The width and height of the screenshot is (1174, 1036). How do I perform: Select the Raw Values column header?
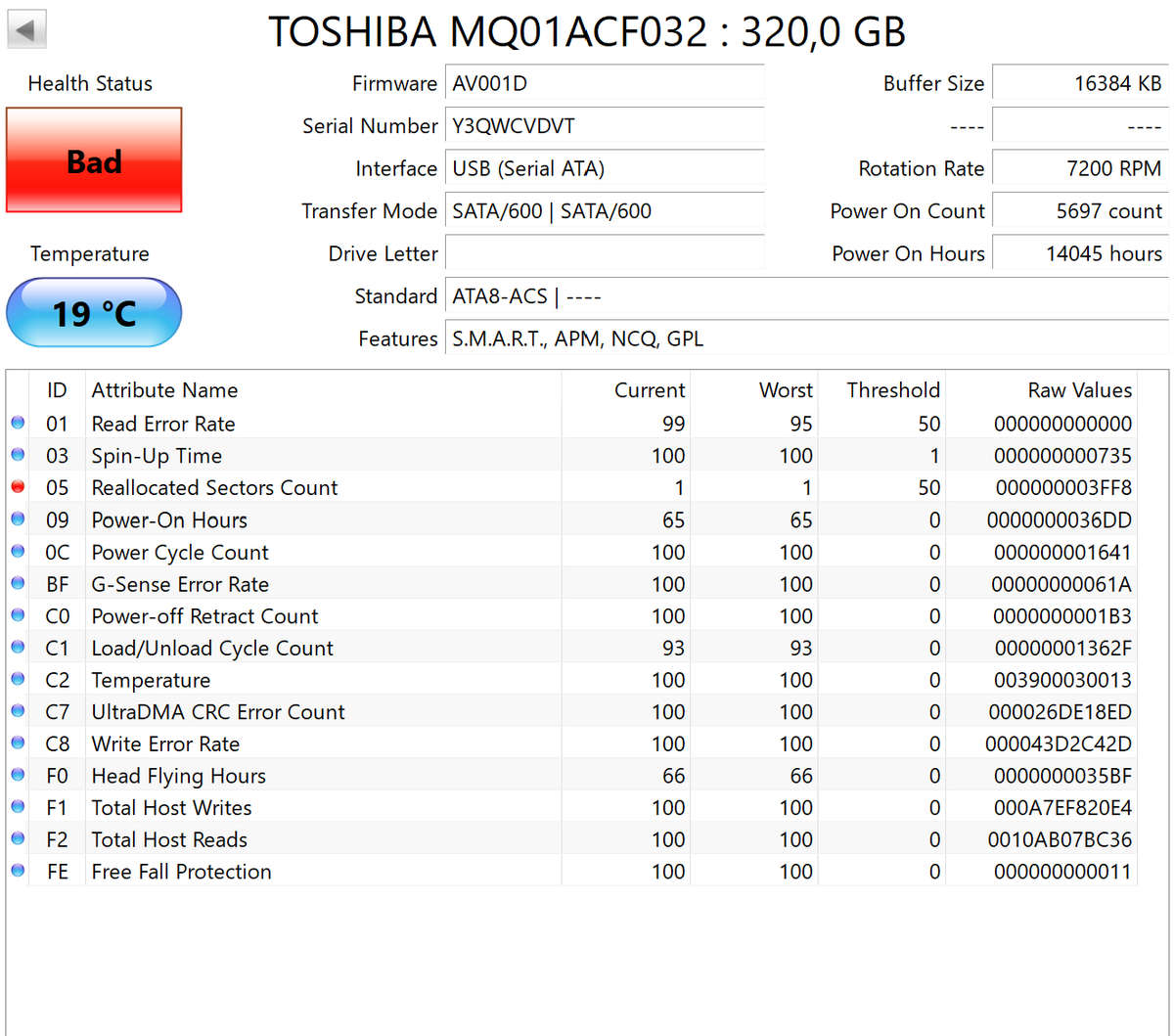pos(1079,389)
